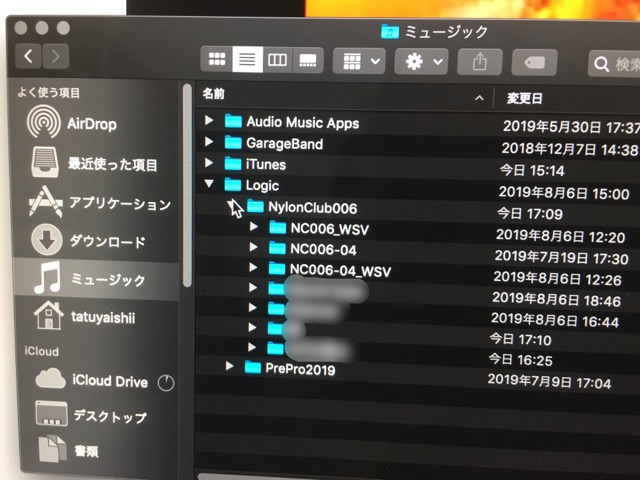Select the iTunes folder icon
The width and height of the screenshot is (640, 480).
(x=233, y=164)
